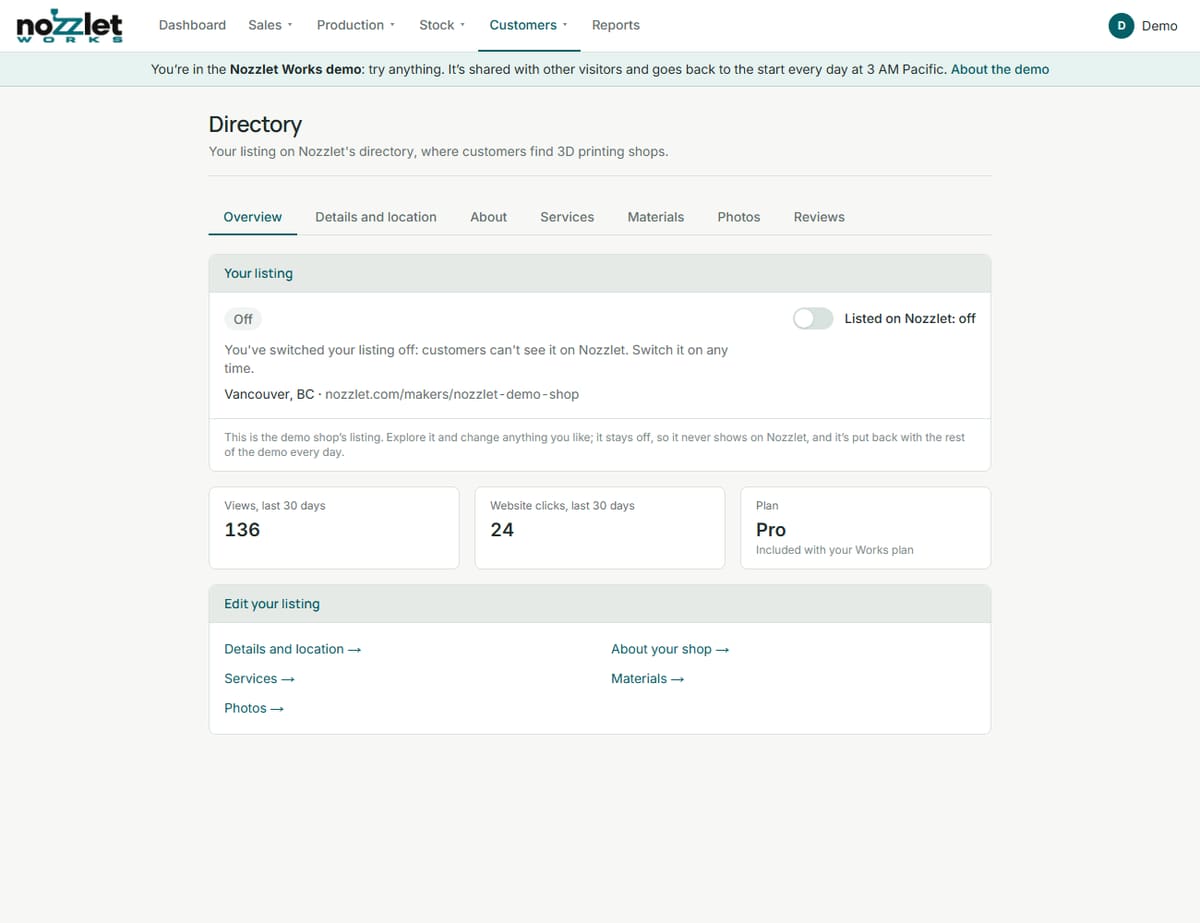Image resolution: width=1200 pixels, height=923 pixels.
Task: Switch to the Photos tab
Action: click(x=739, y=217)
